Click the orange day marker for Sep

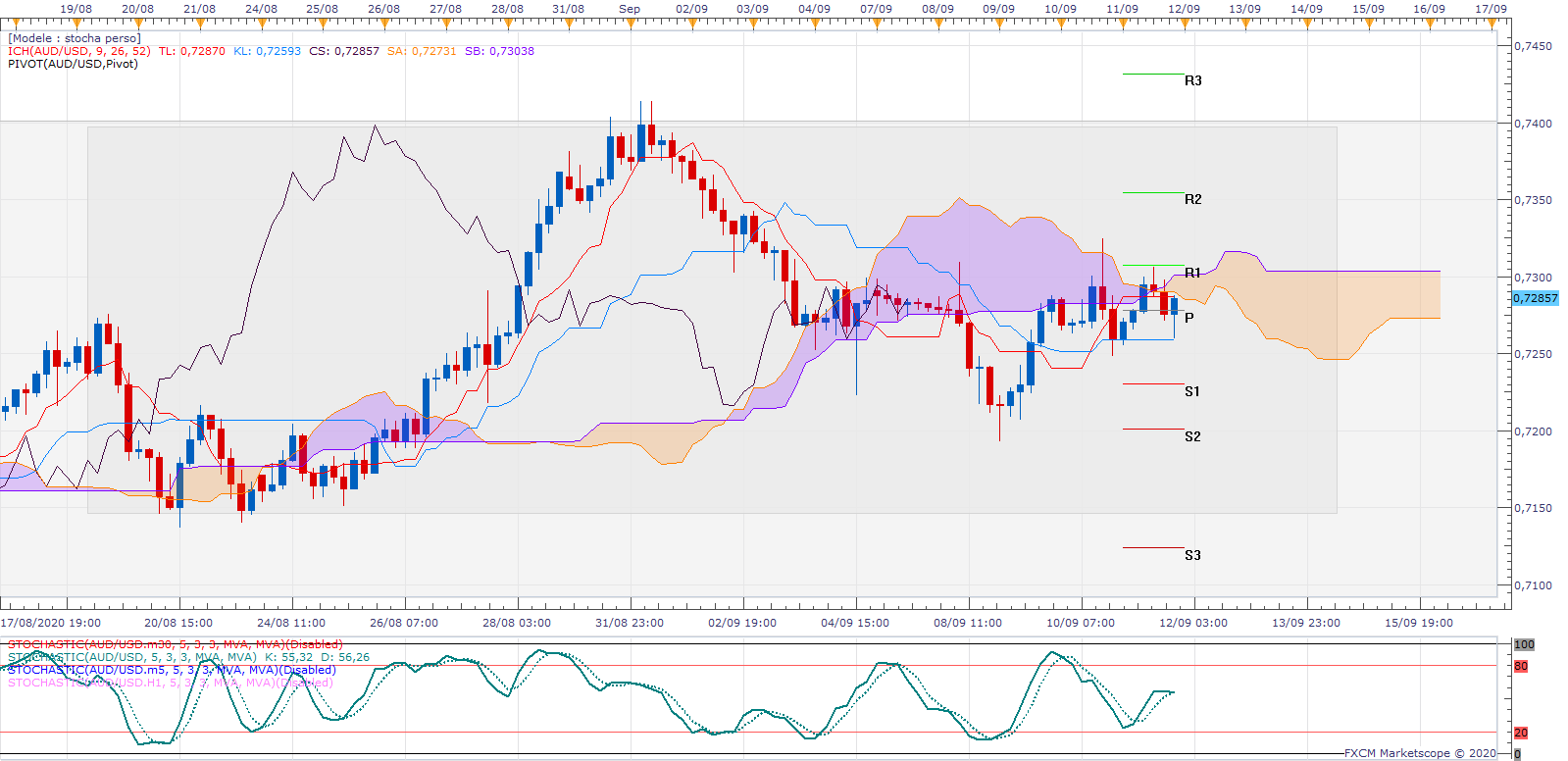click(x=631, y=22)
